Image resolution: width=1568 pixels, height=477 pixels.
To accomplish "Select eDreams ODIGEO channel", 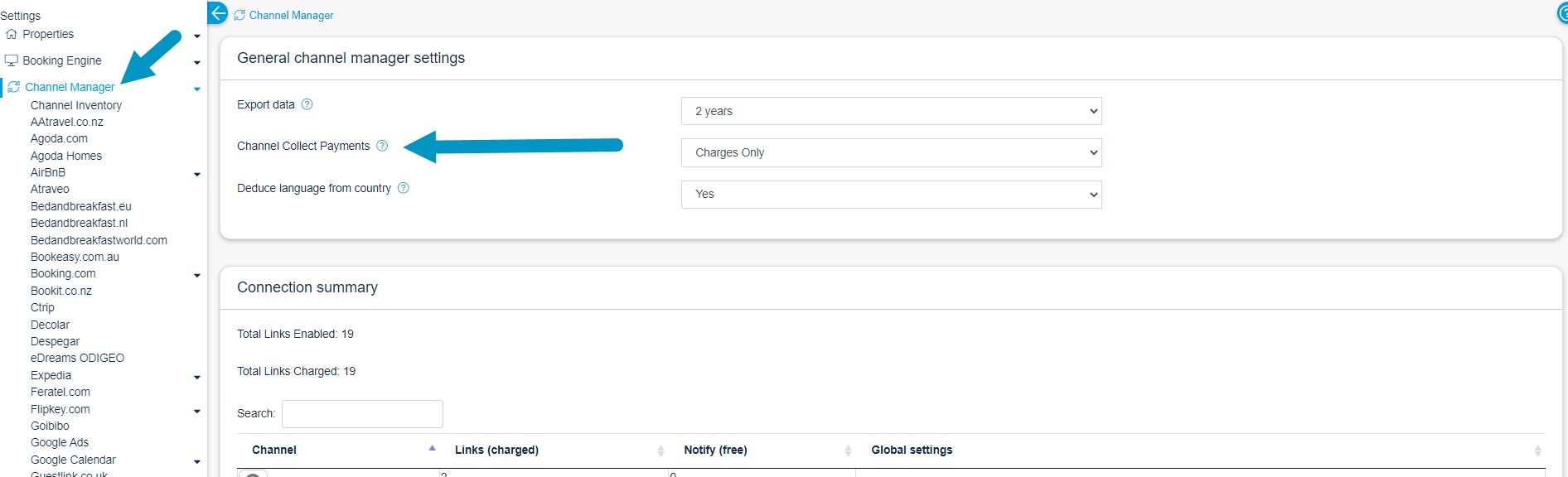I will (x=77, y=358).
